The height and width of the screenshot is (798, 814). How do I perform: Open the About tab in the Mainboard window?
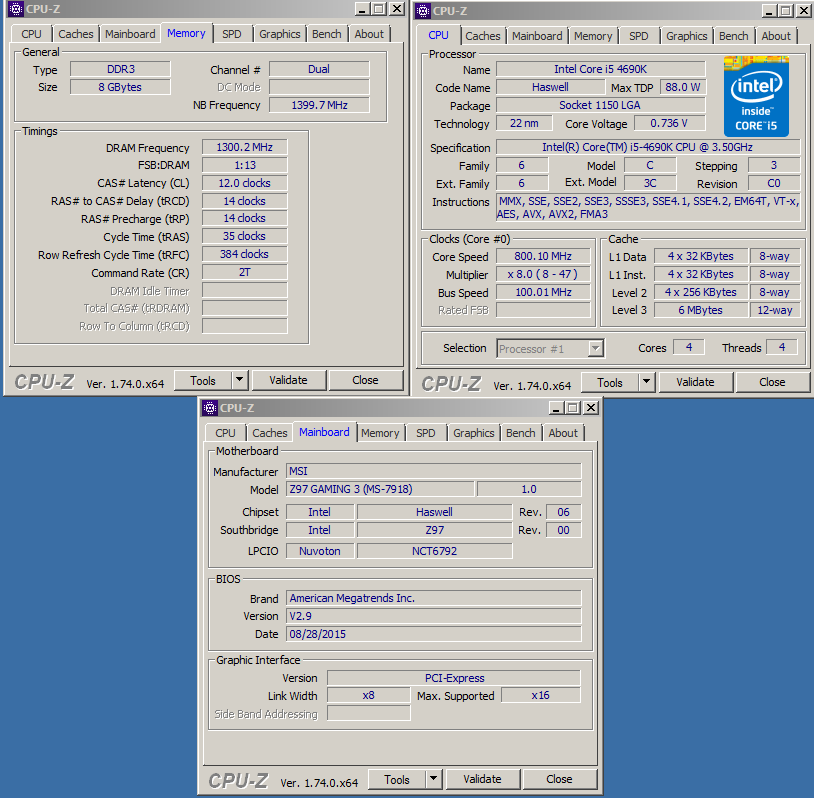563,433
